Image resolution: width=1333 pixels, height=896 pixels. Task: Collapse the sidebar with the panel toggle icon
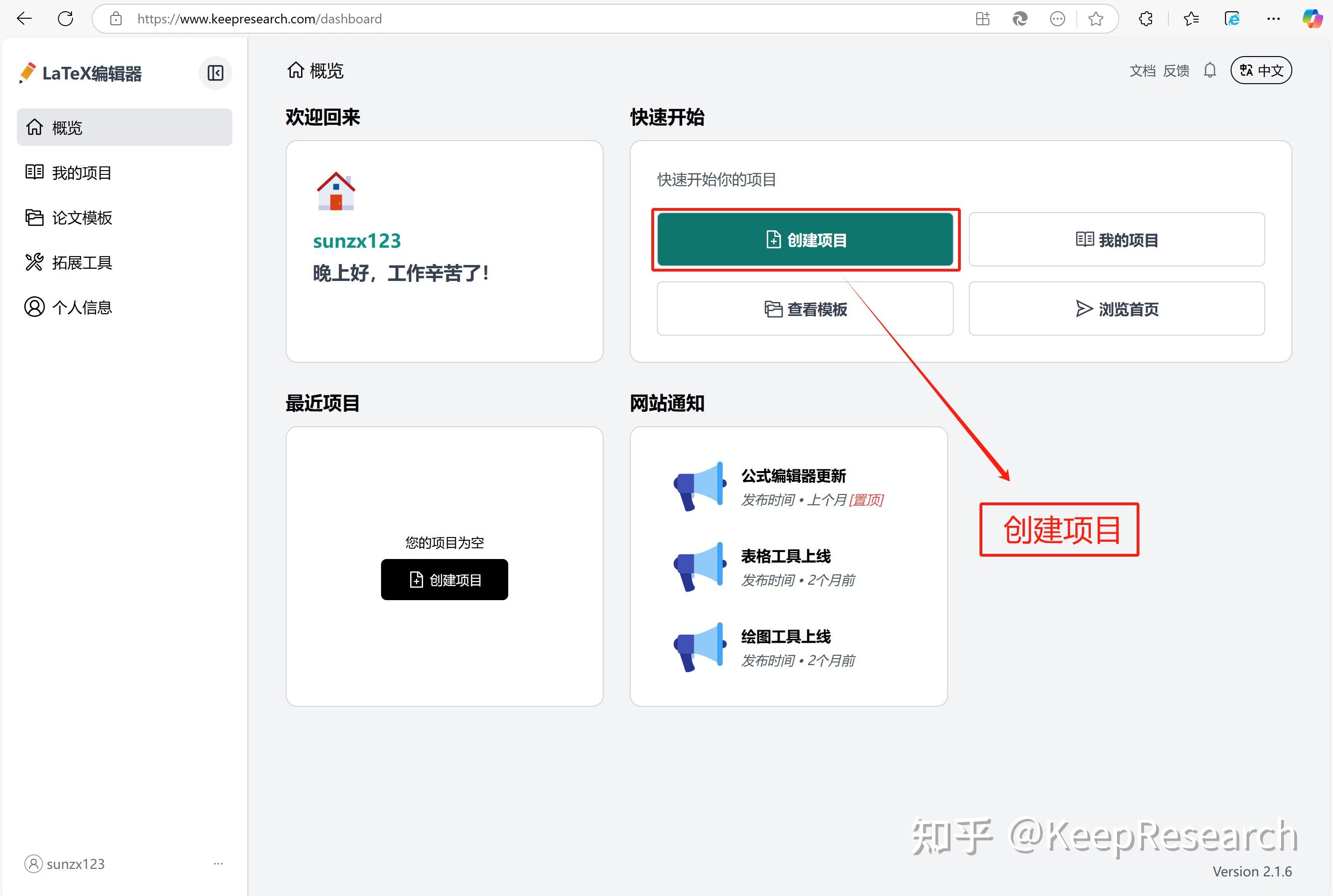point(216,73)
